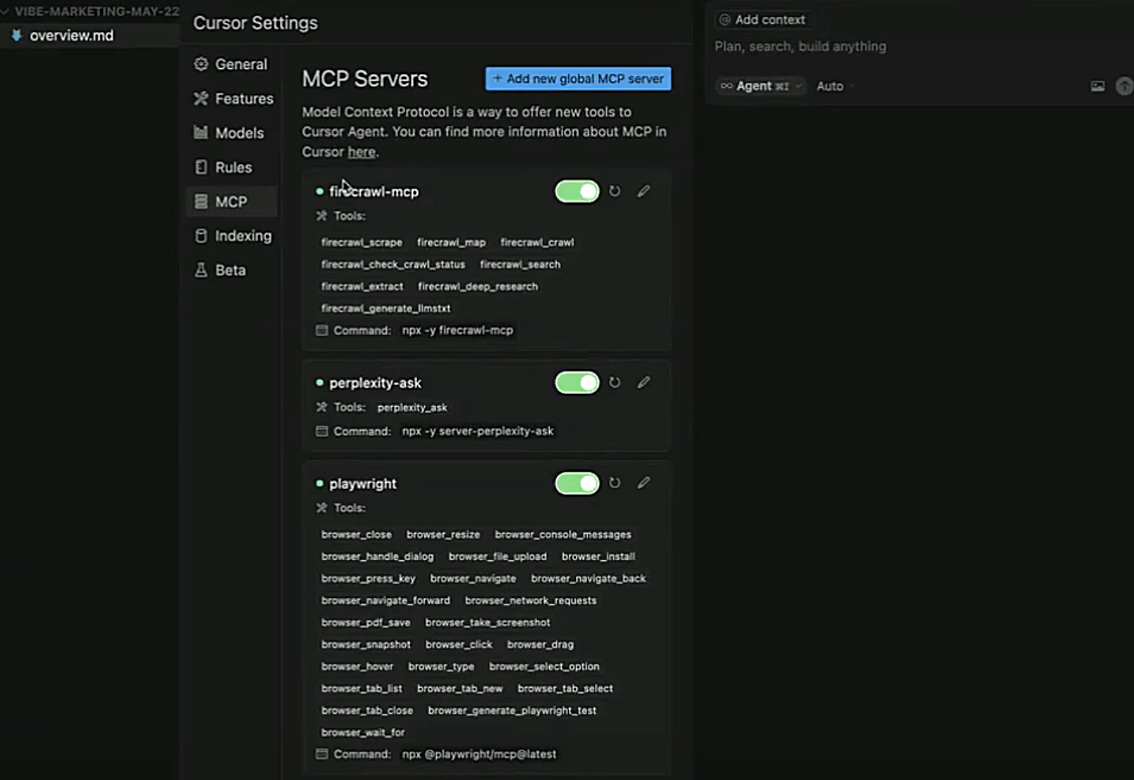Click the browser_file_upload tool tag
The height and width of the screenshot is (780, 1134).
coord(498,557)
